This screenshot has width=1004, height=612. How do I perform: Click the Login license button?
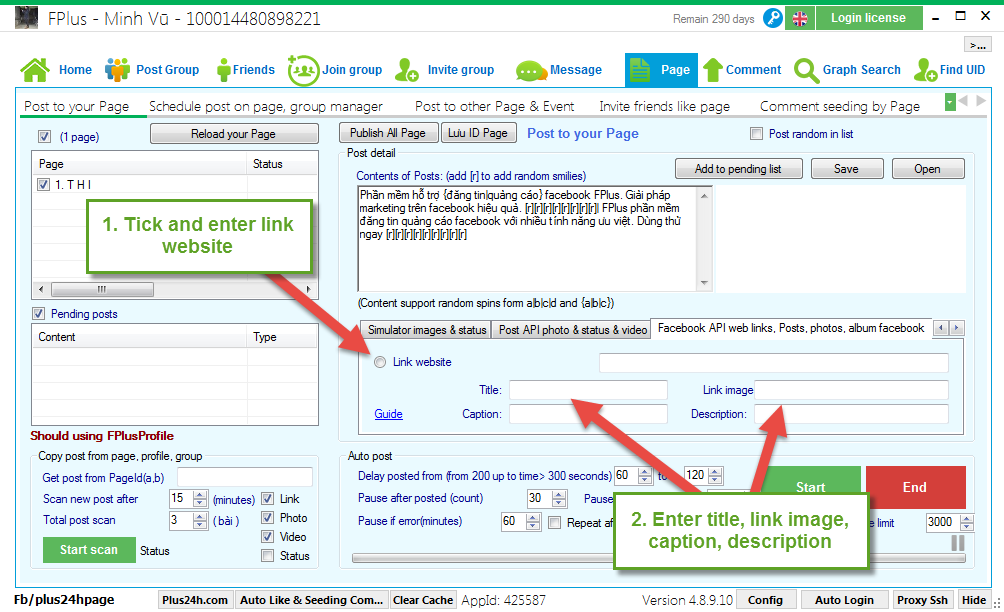coord(869,18)
